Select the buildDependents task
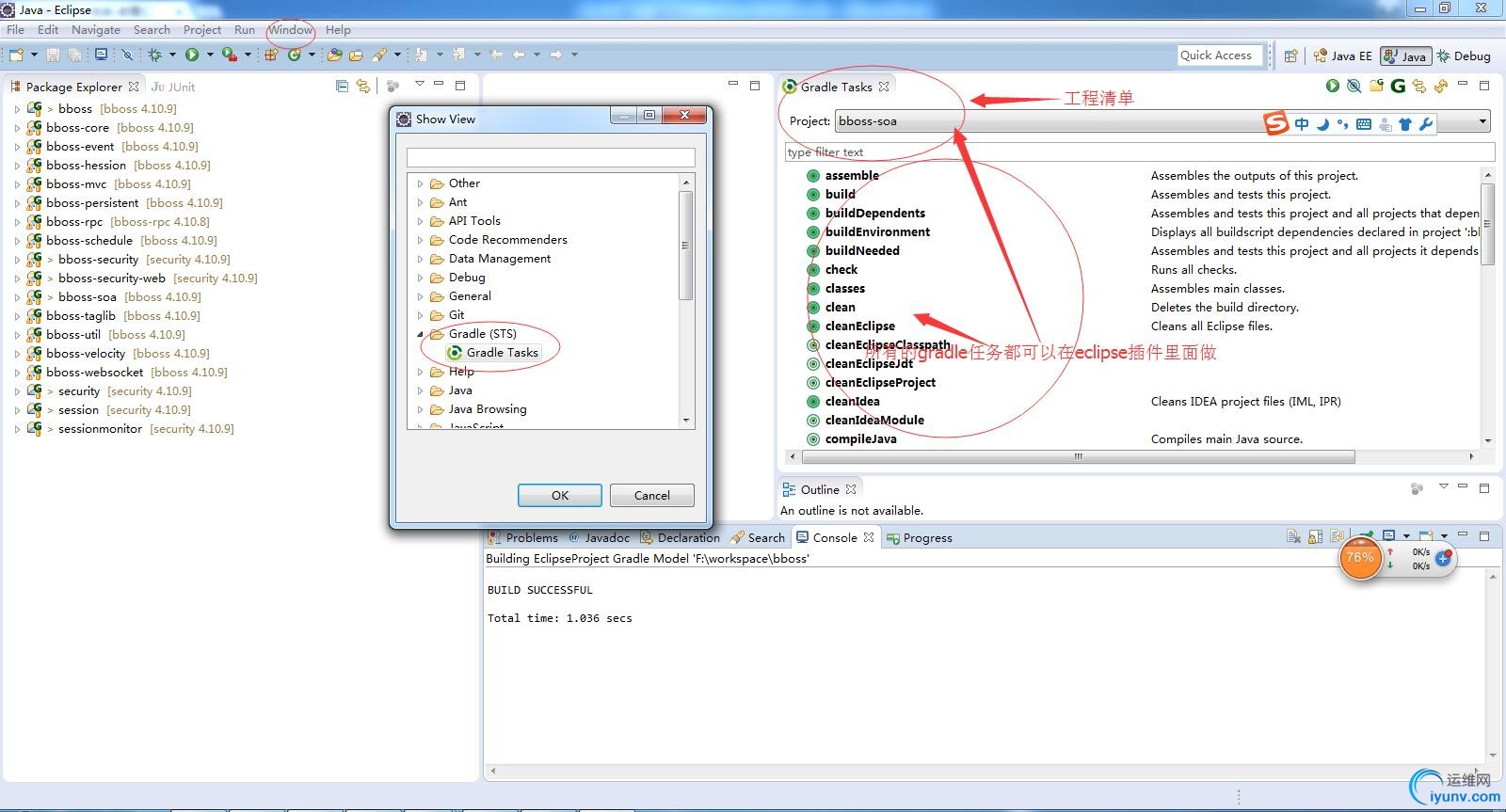 tap(874, 213)
